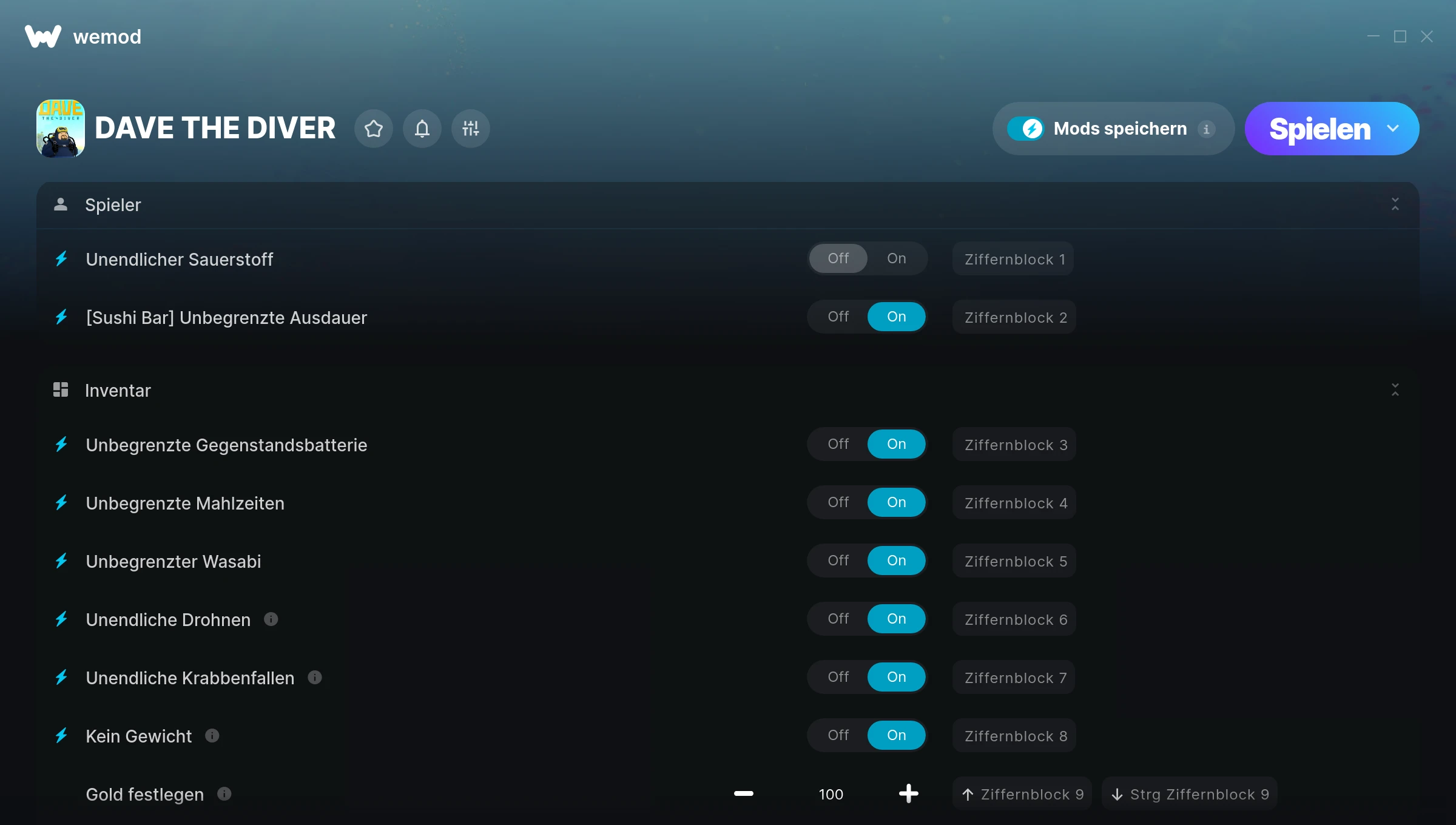This screenshot has height=825, width=1456.
Task: Show info for Gold festlegen
Action: click(x=224, y=793)
